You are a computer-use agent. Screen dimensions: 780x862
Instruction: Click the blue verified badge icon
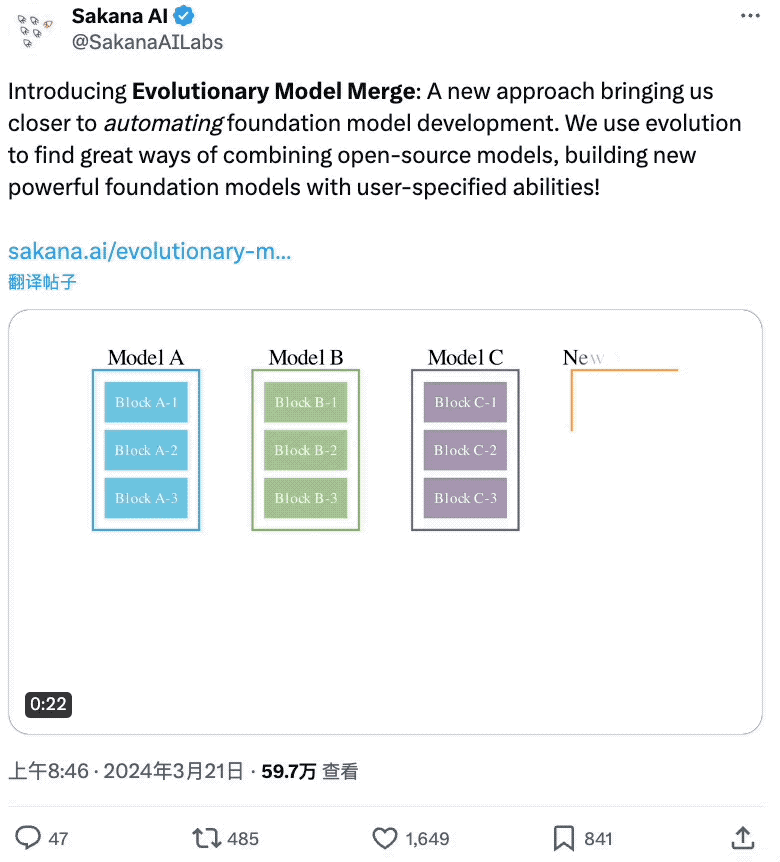point(184,16)
